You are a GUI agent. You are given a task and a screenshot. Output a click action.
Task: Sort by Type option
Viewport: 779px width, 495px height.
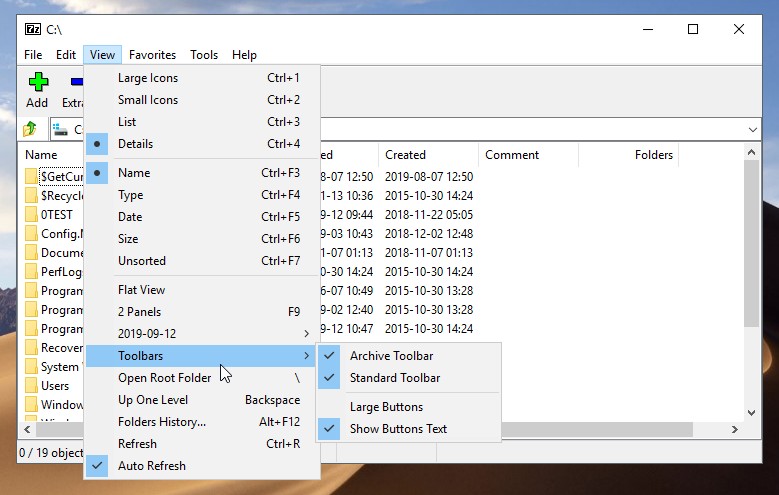pos(201,195)
